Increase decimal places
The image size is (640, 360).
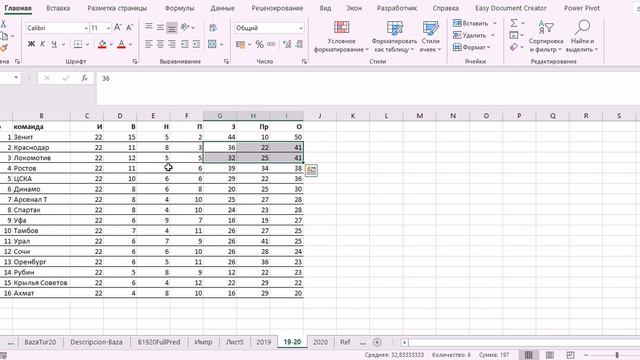click(x=287, y=44)
